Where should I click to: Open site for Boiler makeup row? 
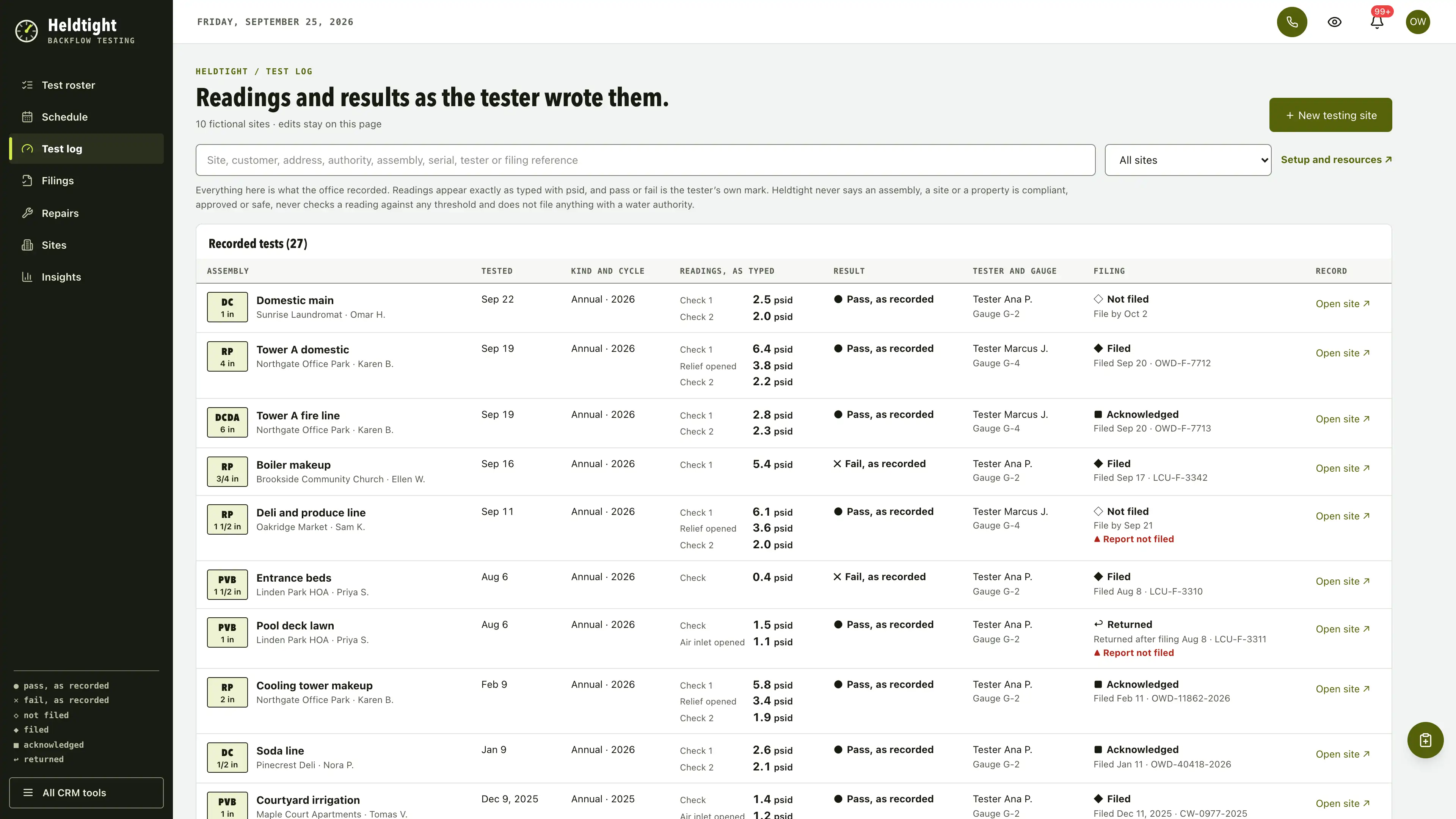1342,468
